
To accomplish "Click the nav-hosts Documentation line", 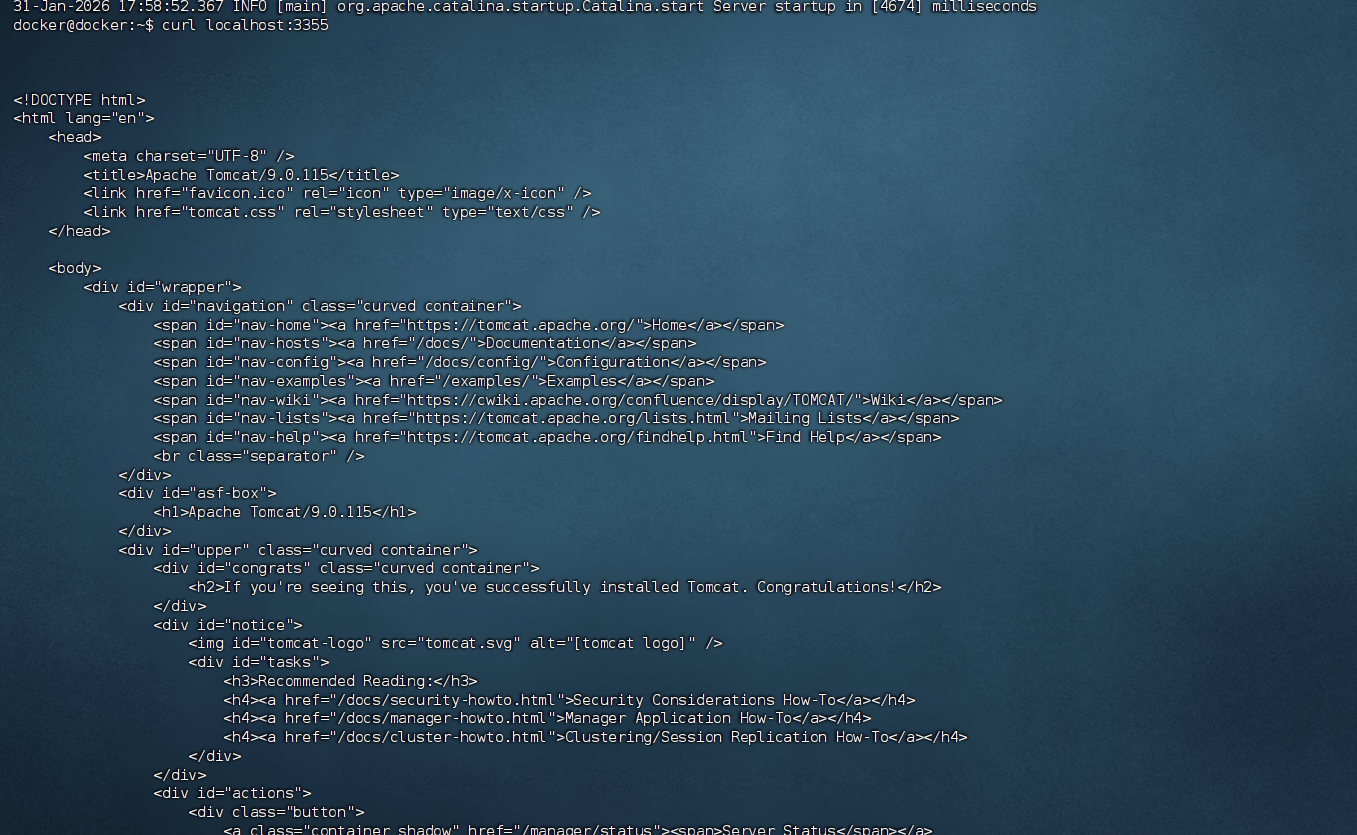I will 425,343.
